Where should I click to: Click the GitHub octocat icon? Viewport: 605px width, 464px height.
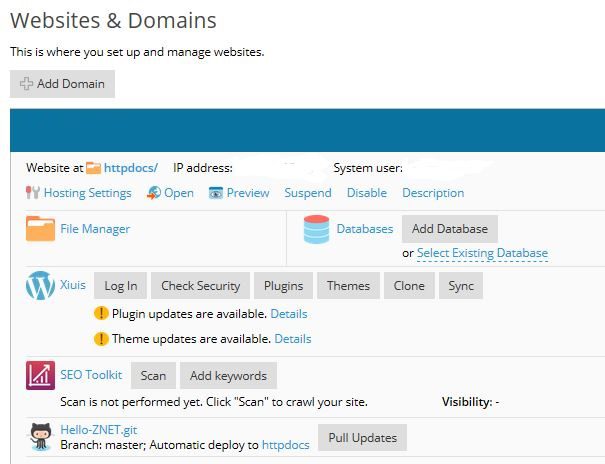(41, 437)
